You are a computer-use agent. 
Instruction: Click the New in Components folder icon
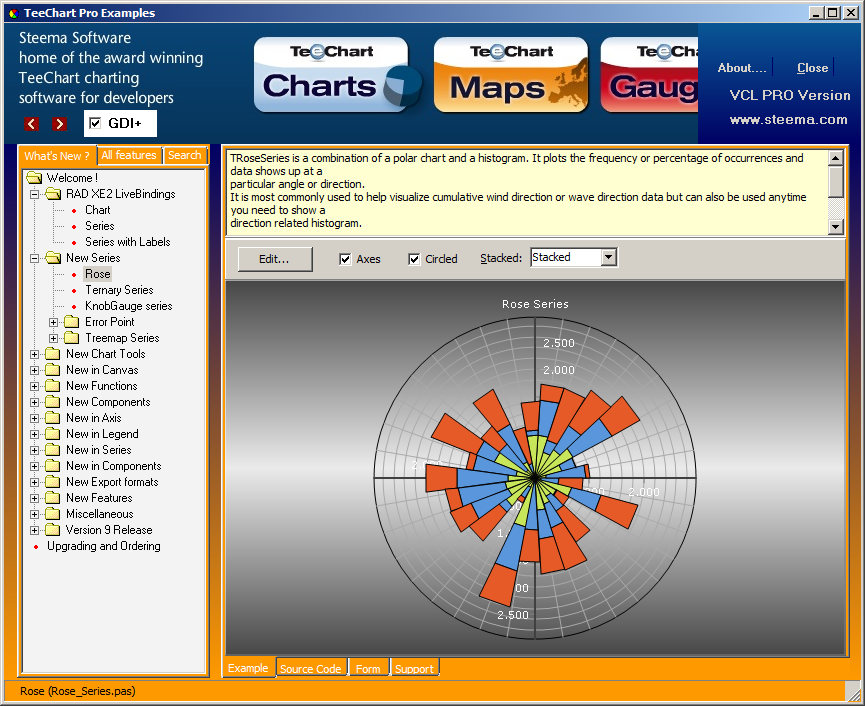click(53, 466)
